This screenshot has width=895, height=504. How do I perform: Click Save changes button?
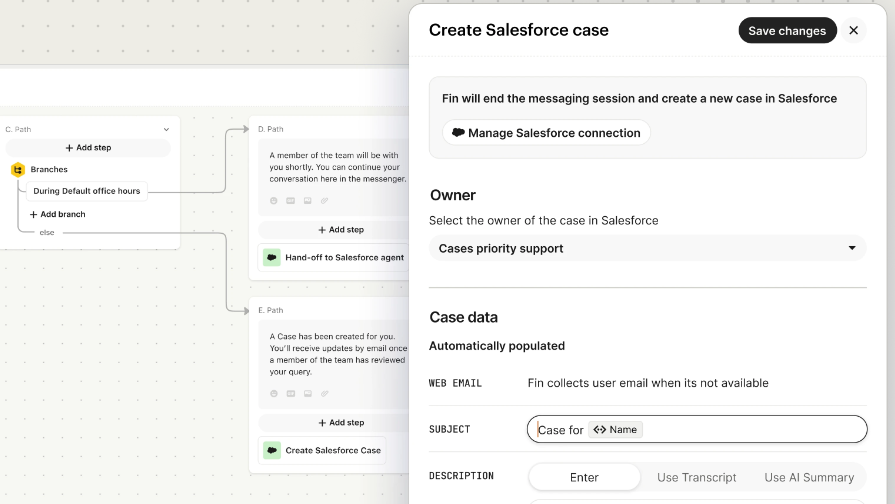(787, 30)
